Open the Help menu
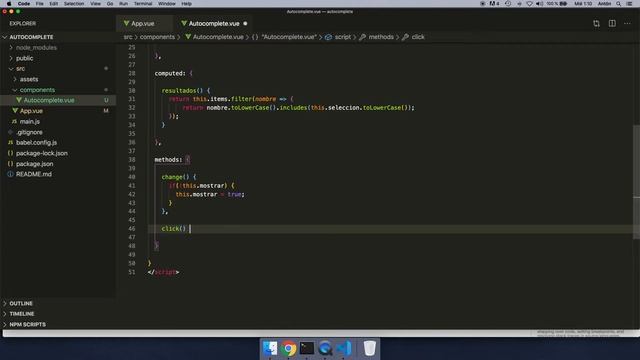The height and width of the screenshot is (360, 640). pyautogui.click(x=186, y=4)
